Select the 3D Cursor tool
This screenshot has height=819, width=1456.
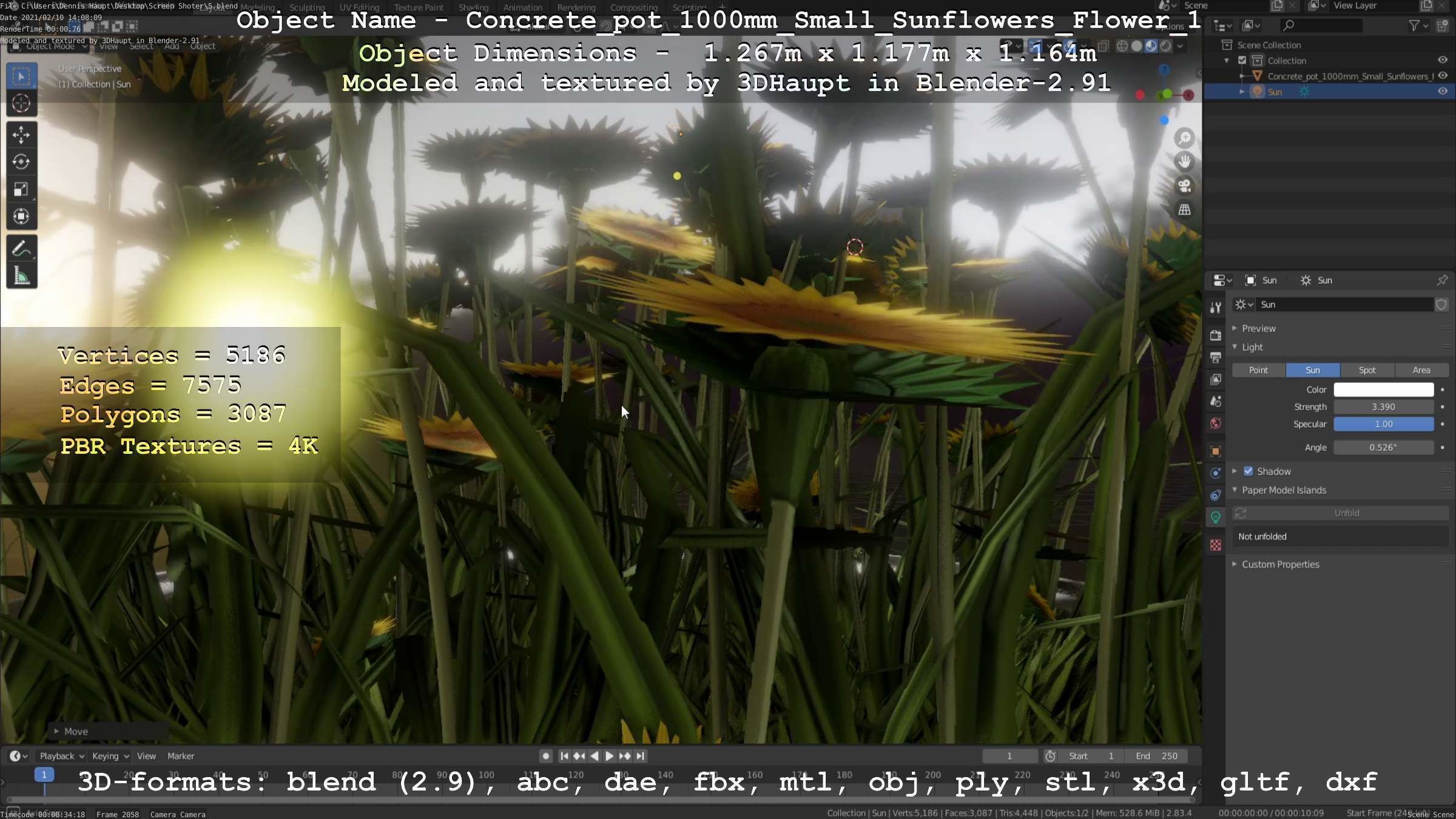click(21, 104)
